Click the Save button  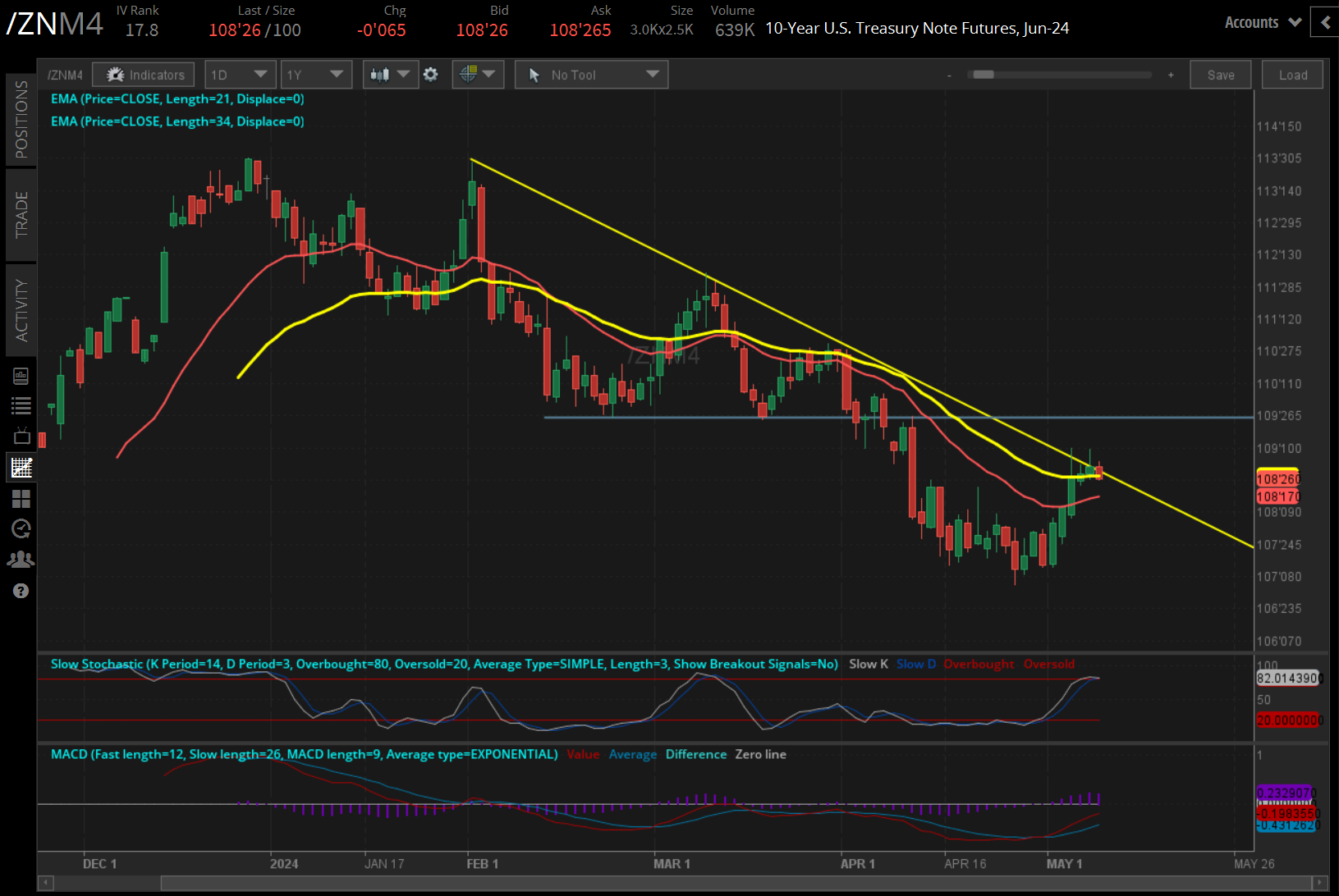1221,74
